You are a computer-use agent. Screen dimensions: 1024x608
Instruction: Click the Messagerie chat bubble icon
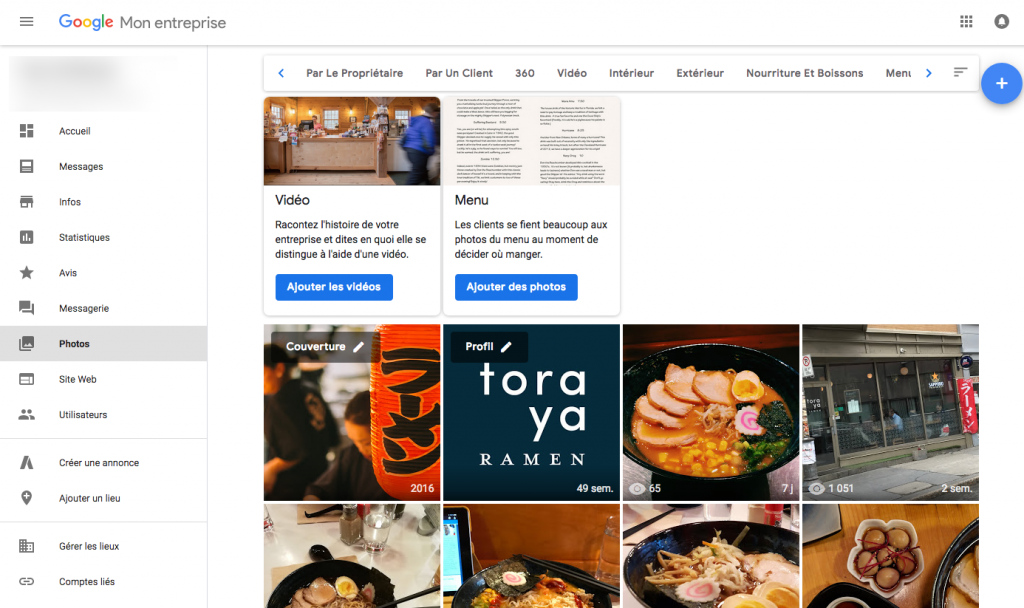26,308
